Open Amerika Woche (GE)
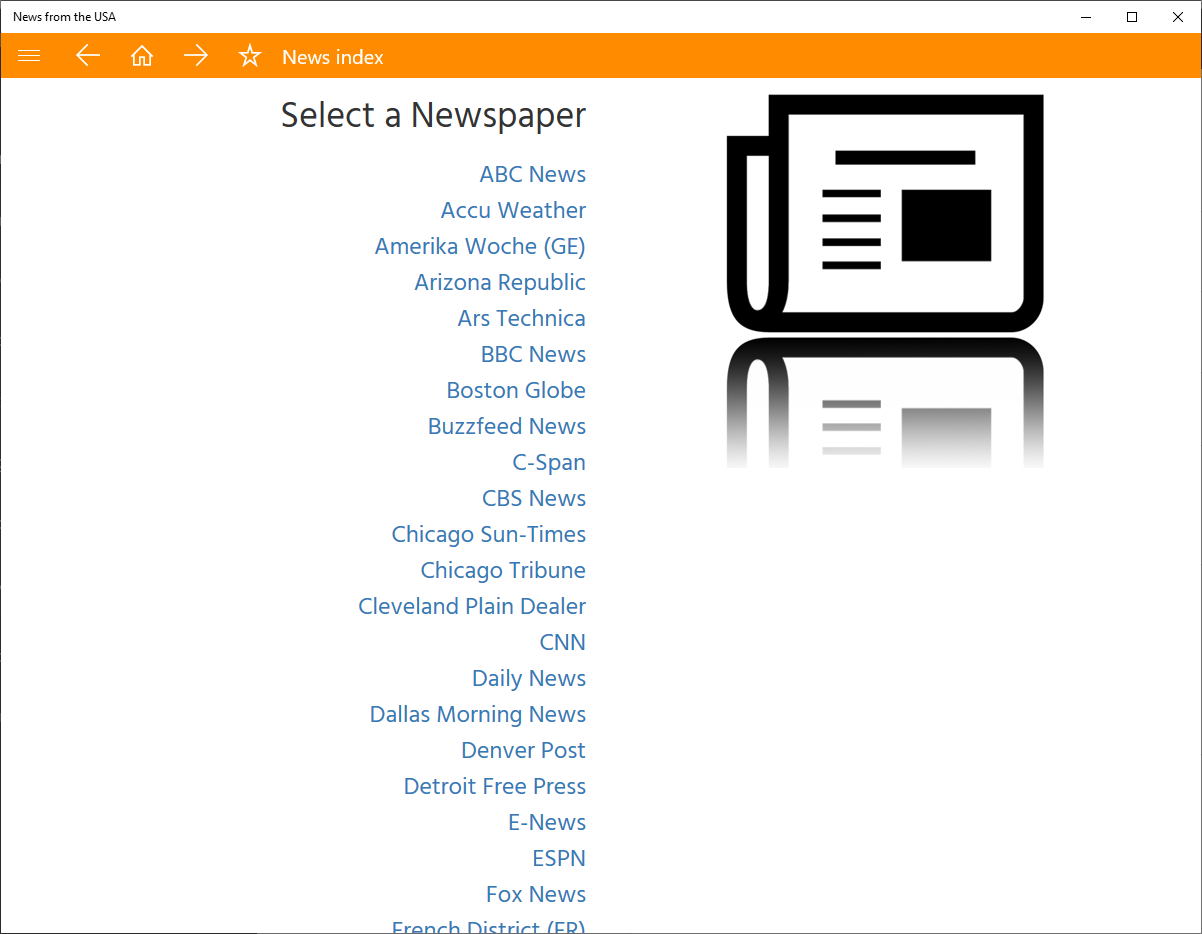The width and height of the screenshot is (1202, 934). (x=480, y=246)
